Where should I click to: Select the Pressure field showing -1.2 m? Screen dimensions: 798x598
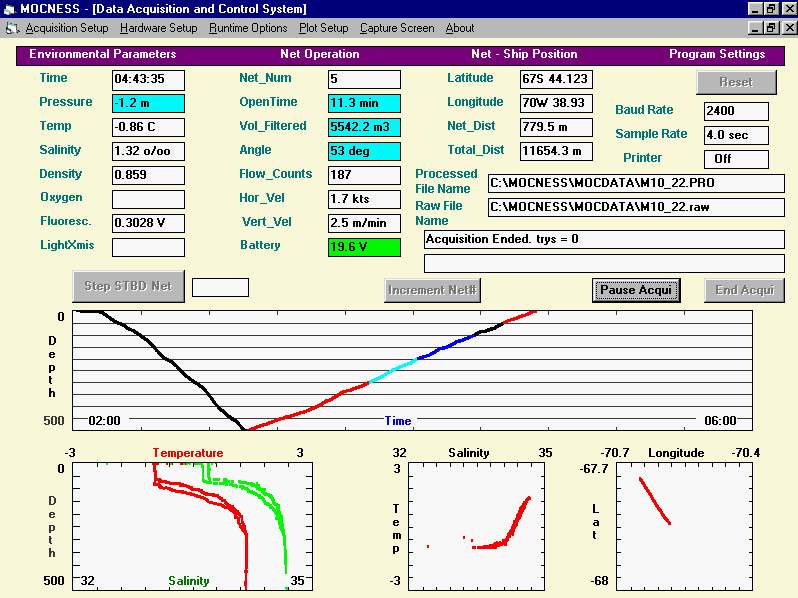(148, 103)
